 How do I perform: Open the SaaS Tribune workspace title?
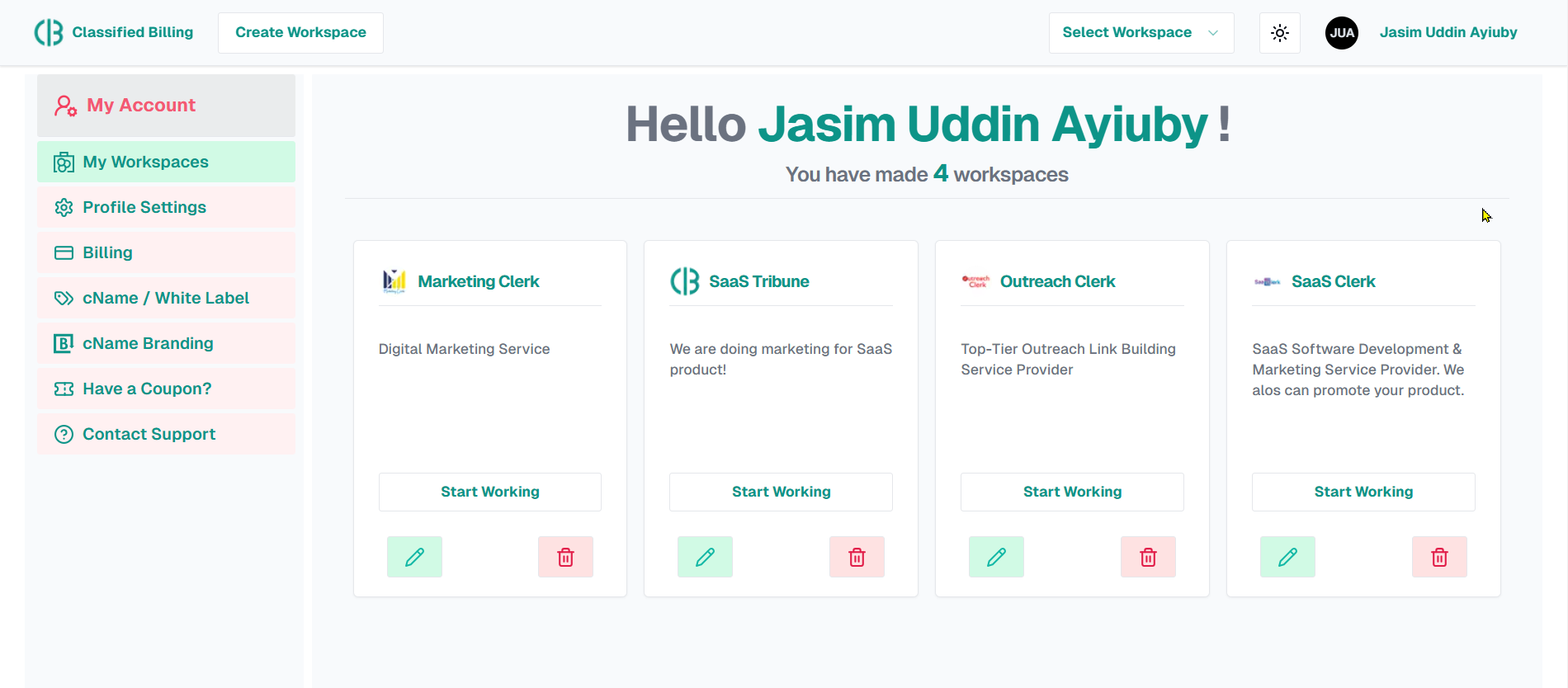[x=759, y=281]
